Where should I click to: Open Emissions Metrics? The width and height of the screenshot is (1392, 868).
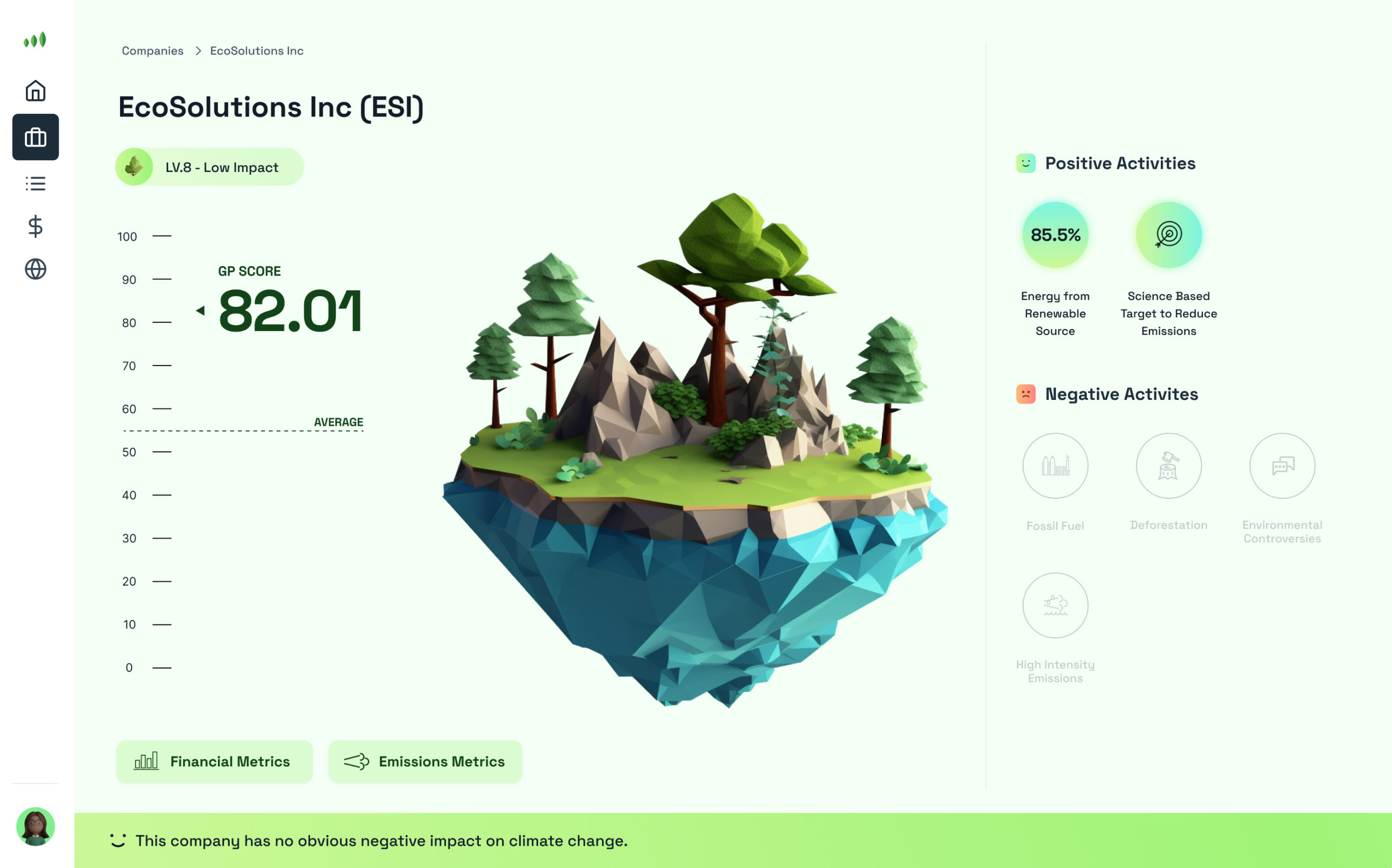coord(425,761)
